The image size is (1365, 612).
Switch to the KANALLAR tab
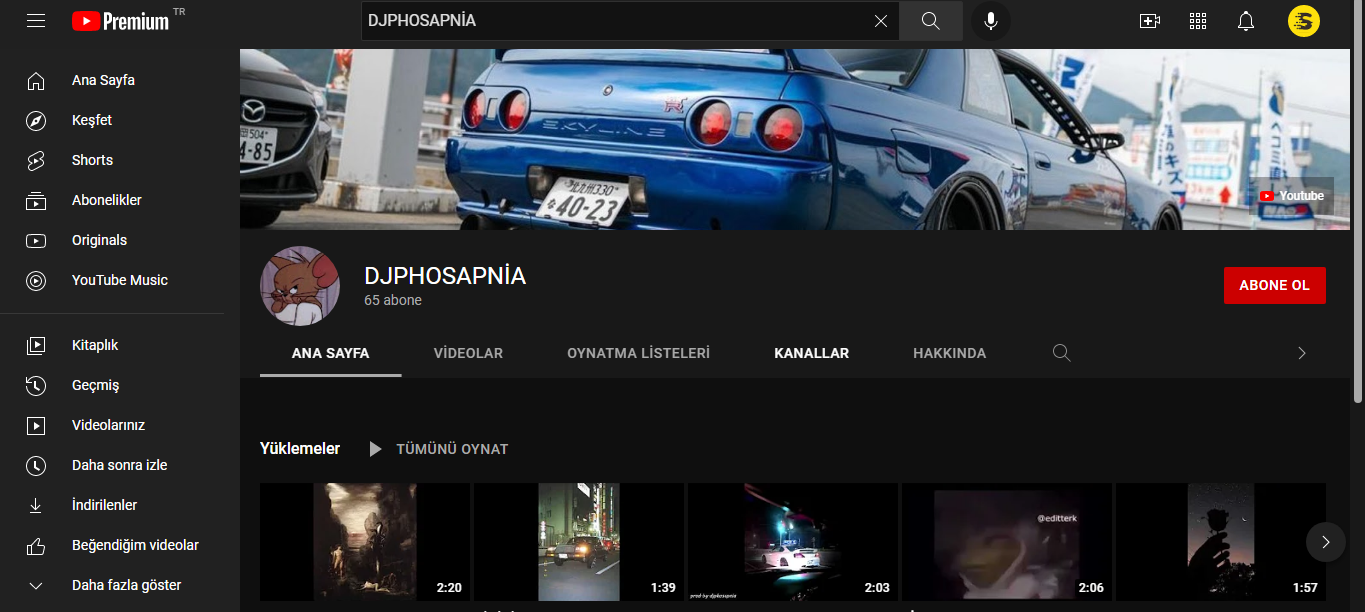click(811, 353)
